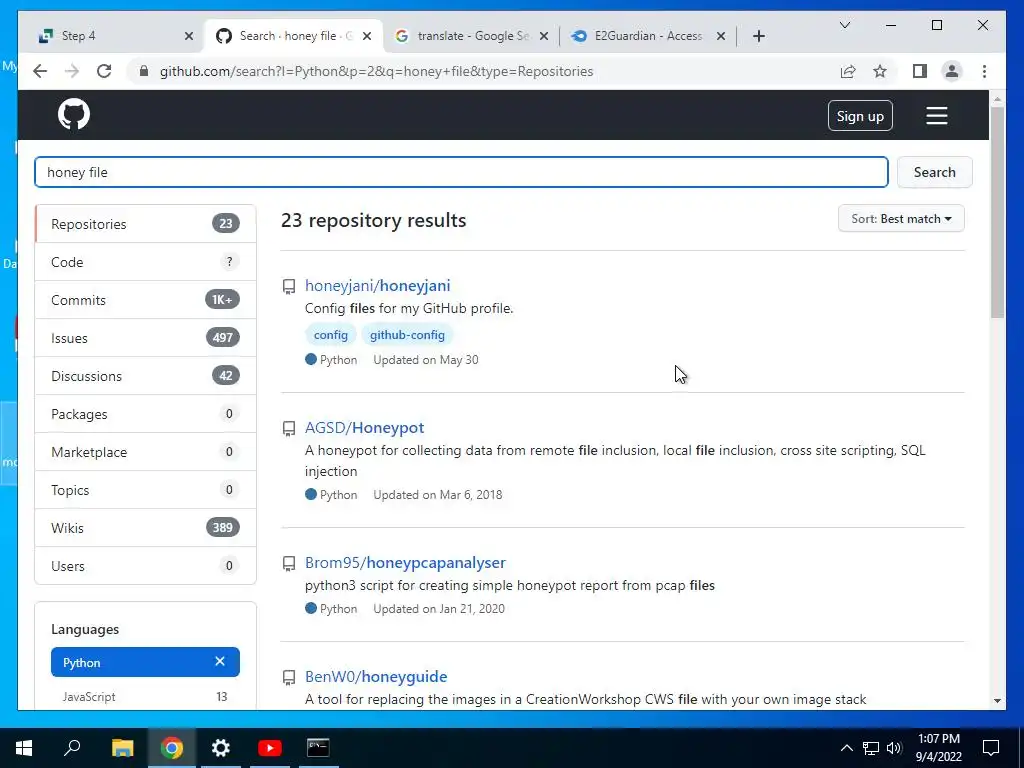Open the GitHub home logo

74,114
